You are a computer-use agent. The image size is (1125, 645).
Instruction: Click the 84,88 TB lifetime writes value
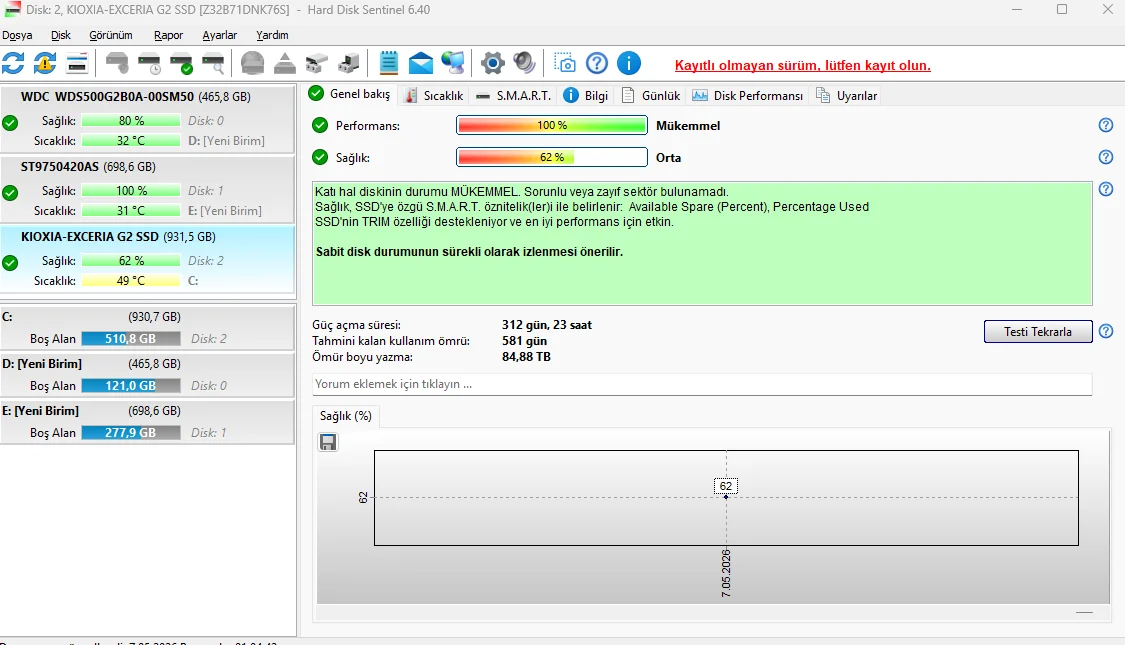coord(526,357)
